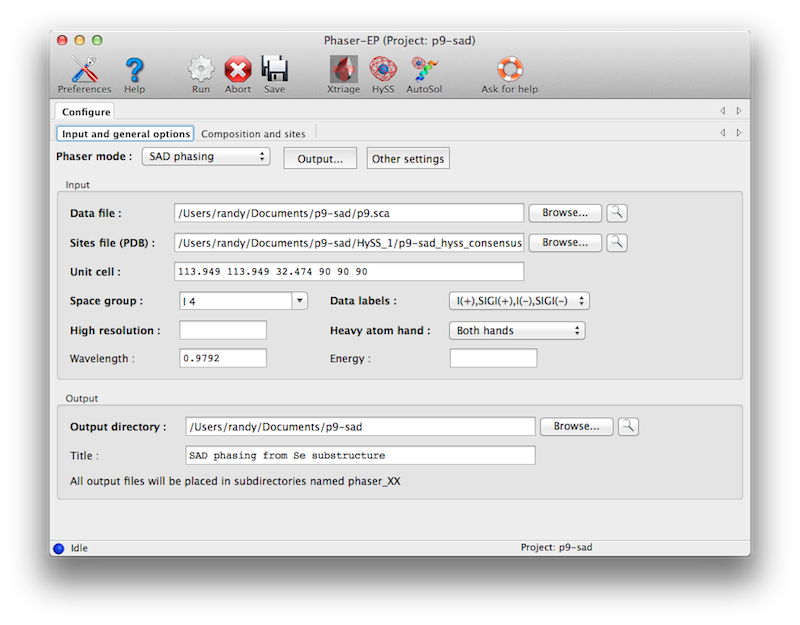
Task: Switch to Composition and sites tab
Action: [254, 134]
